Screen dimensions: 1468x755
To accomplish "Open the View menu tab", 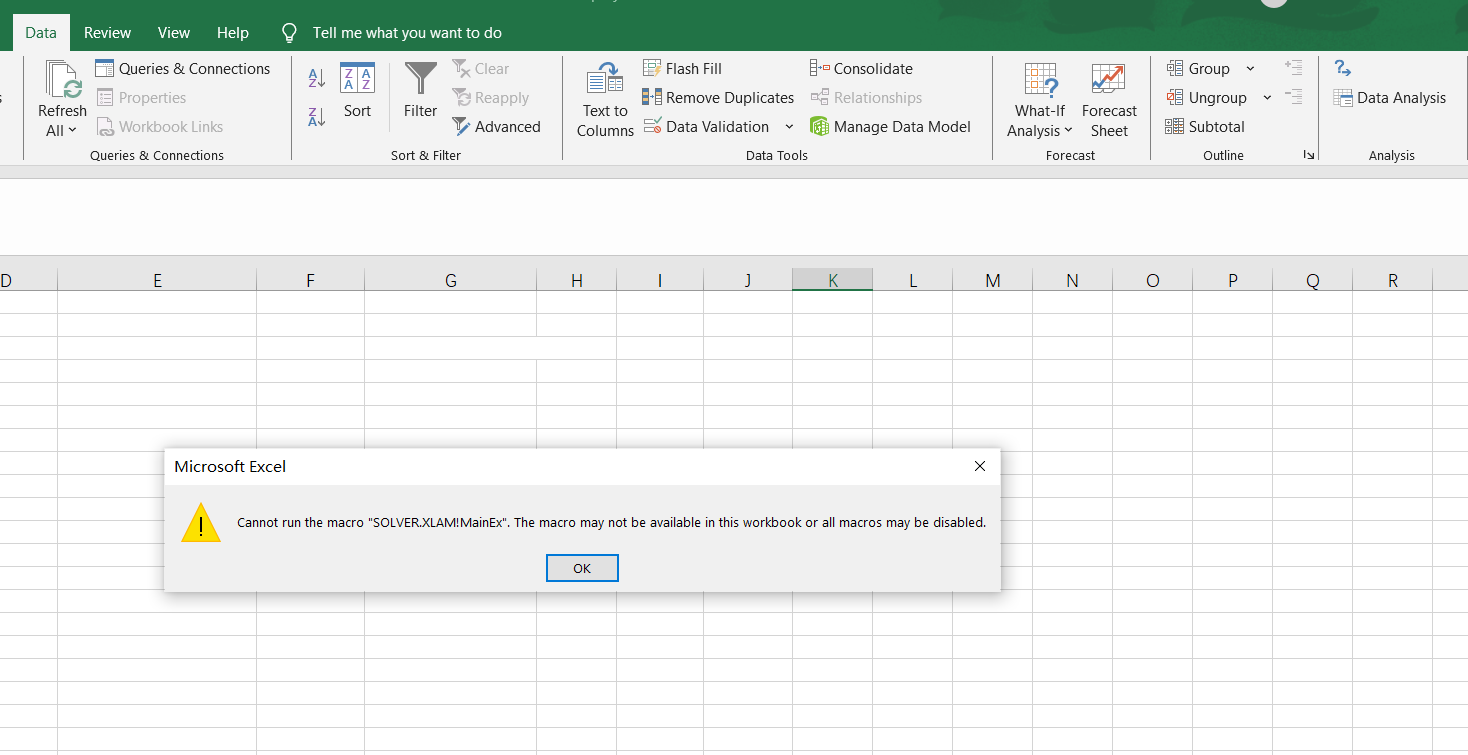I will 173,31.
